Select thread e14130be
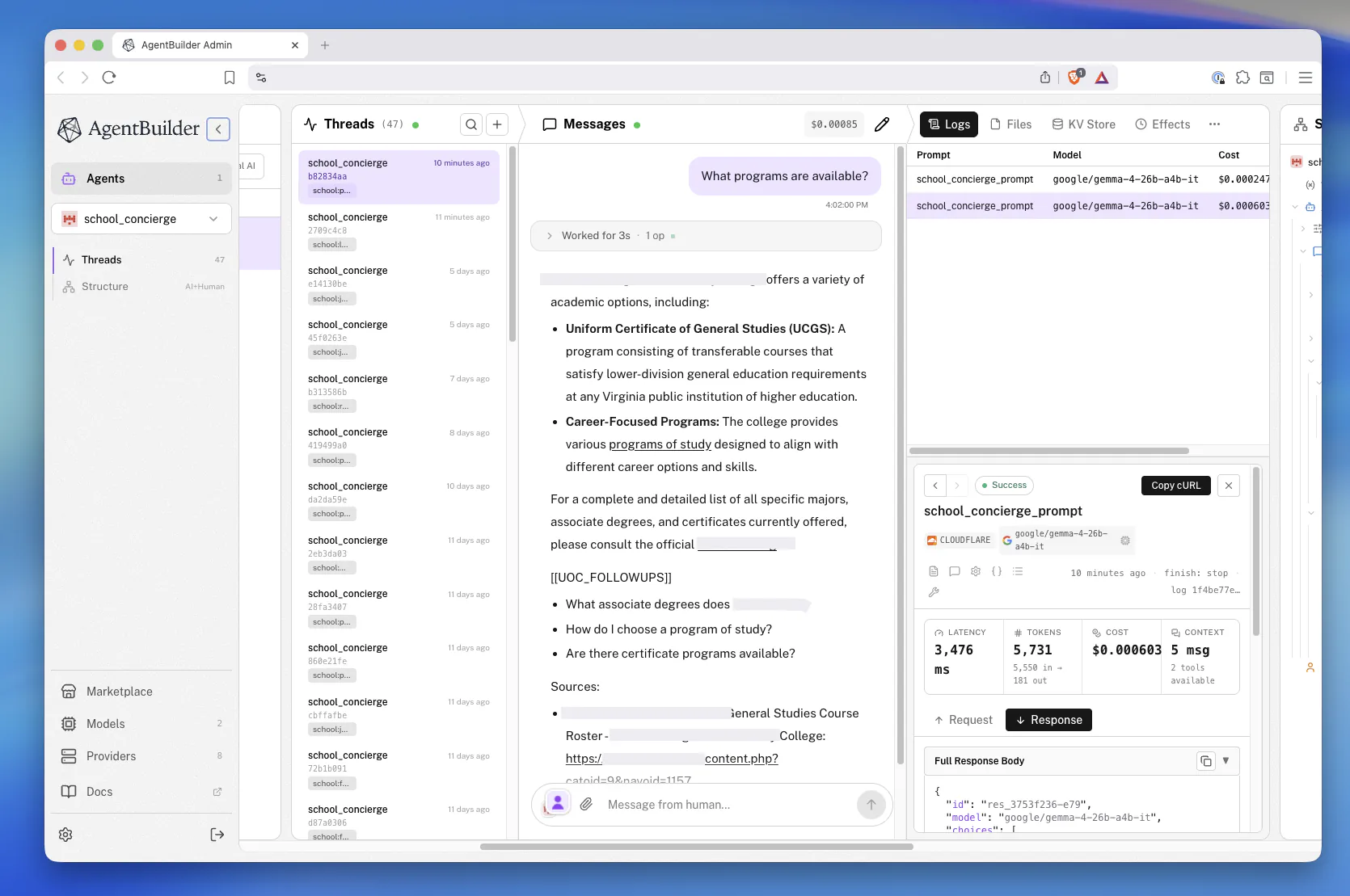The image size is (1350, 896). point(399,284)
